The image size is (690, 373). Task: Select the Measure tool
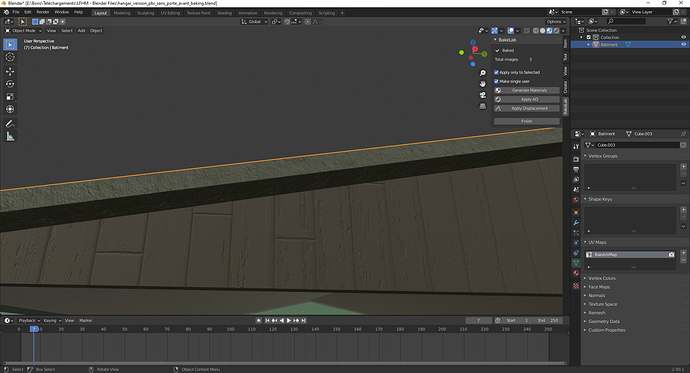[x=10, y=137]
